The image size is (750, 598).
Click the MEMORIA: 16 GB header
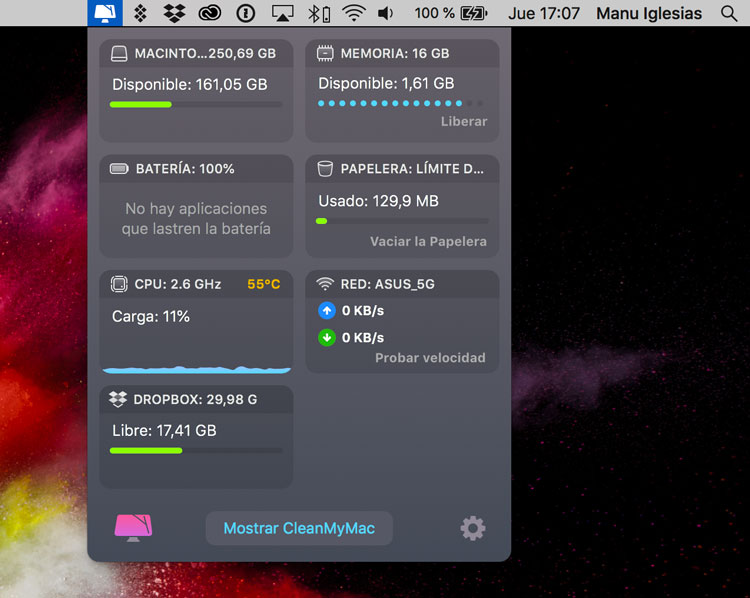tap(395, 53)
